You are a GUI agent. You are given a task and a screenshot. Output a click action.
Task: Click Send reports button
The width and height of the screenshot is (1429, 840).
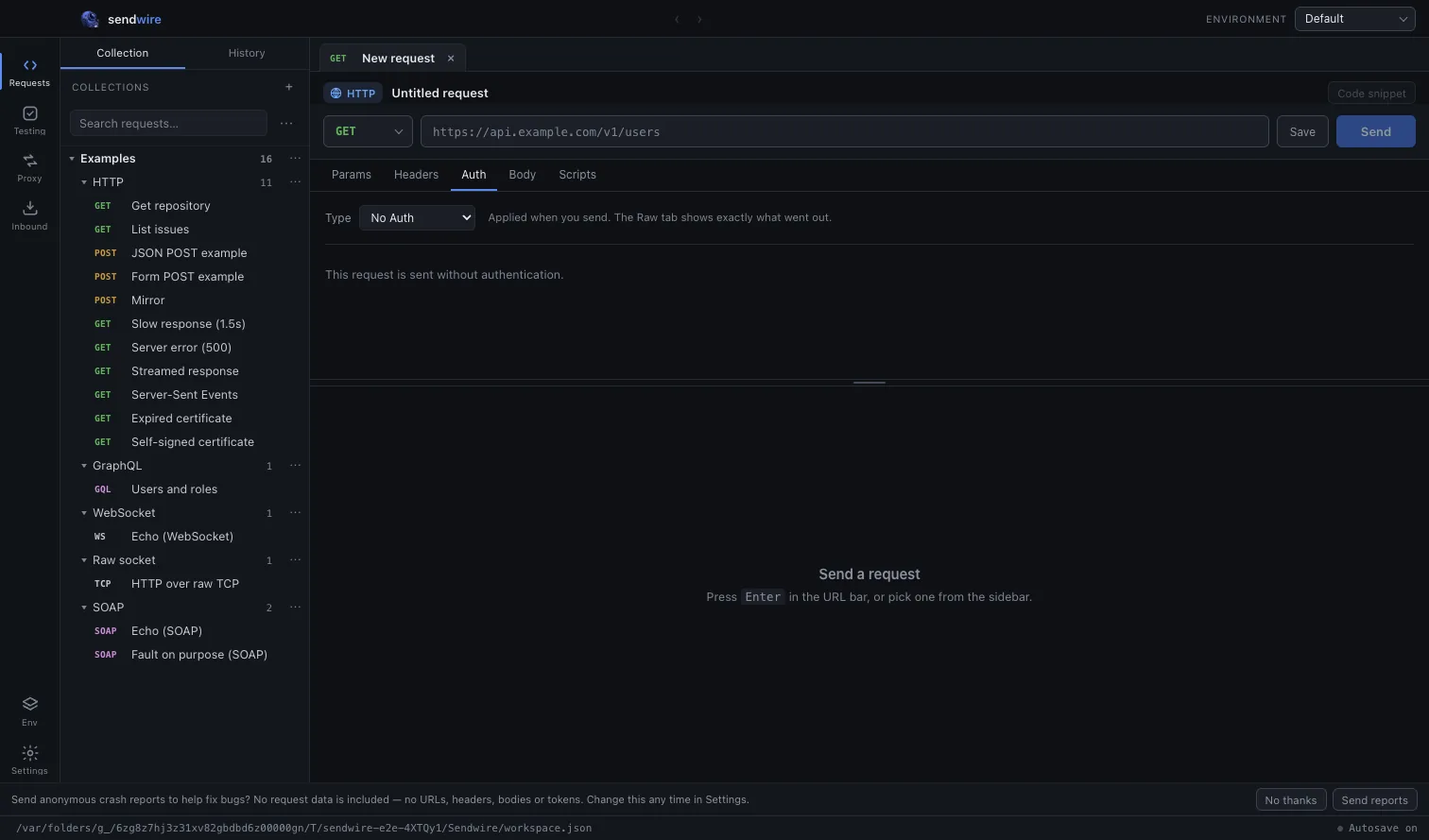tap(1374, 800)
